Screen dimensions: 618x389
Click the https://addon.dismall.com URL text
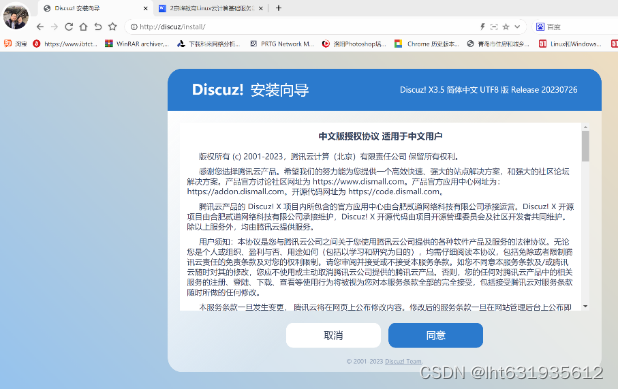click(236, 192)
